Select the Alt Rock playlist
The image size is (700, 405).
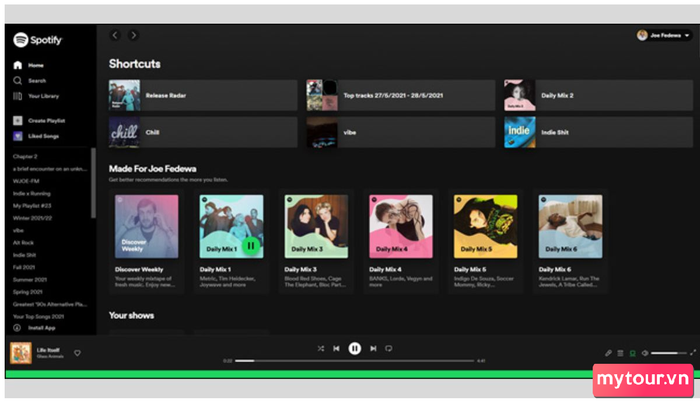tap(23, 242)
